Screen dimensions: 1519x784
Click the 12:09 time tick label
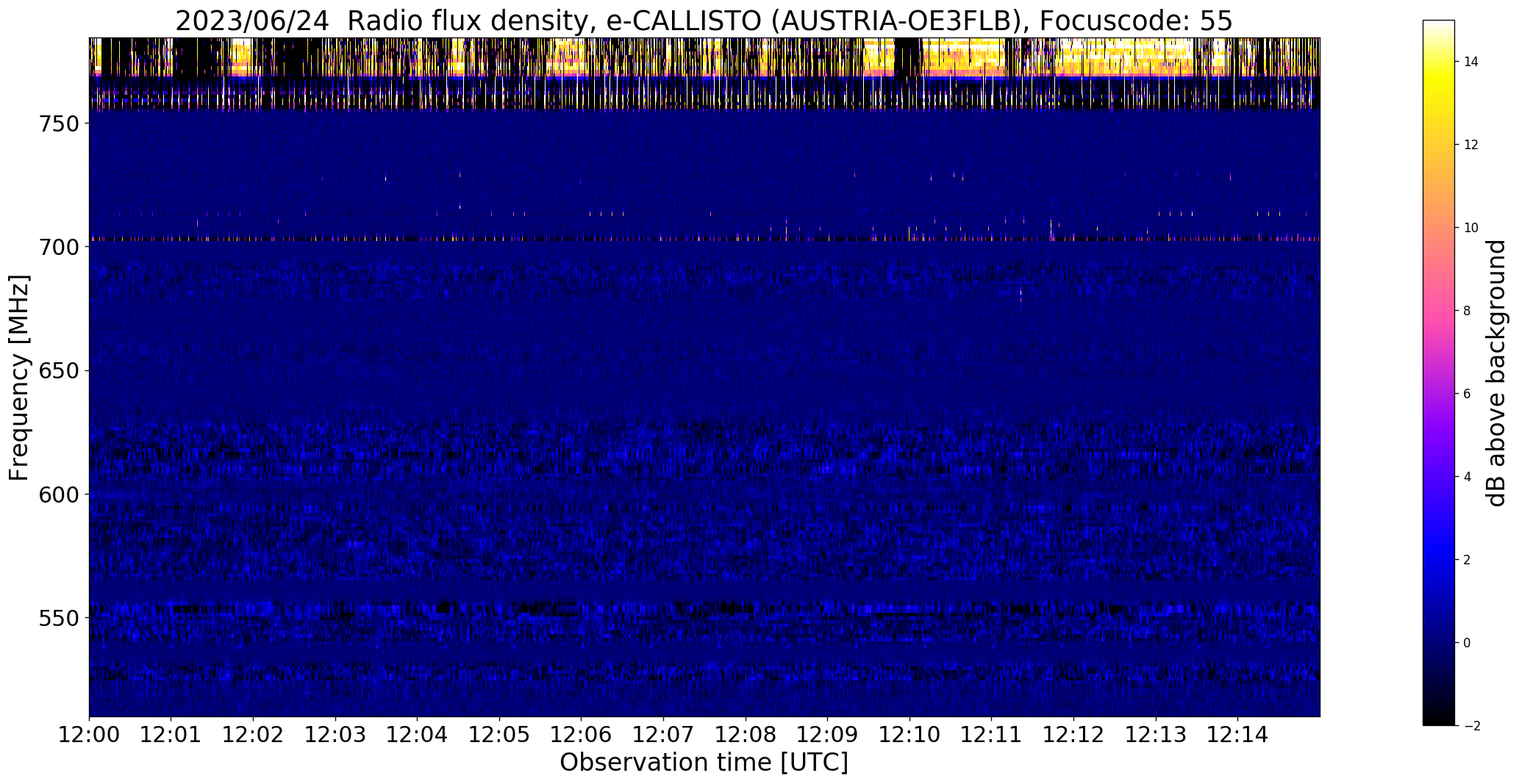[828, 734]
